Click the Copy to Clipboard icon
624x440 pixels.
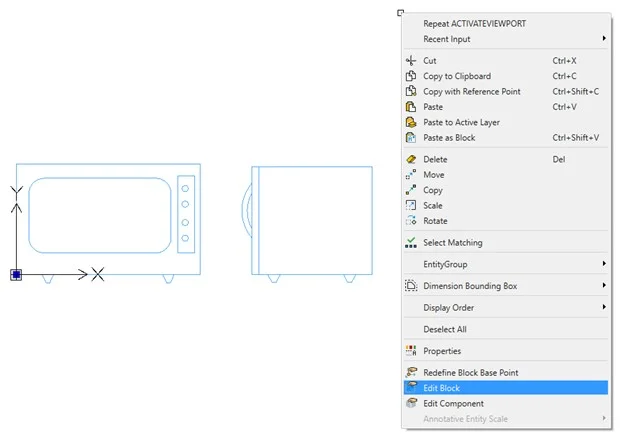pos(410,76)
